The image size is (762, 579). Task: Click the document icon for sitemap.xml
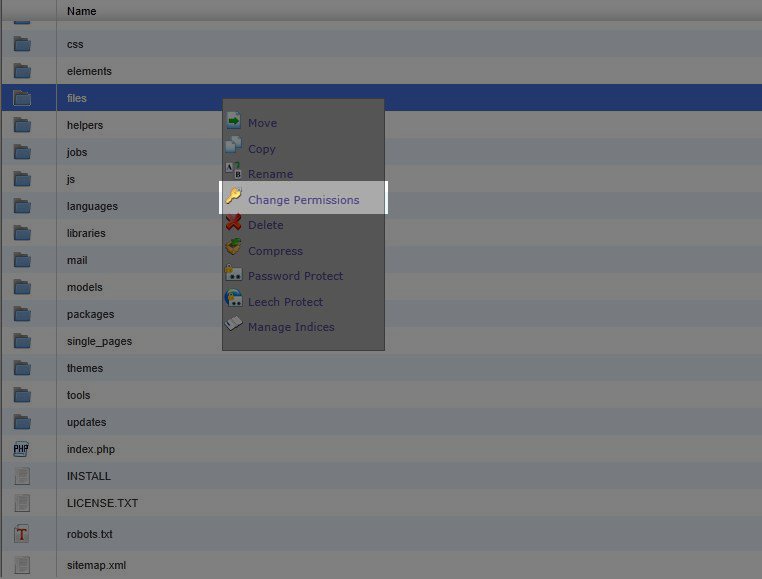point(22,565)
